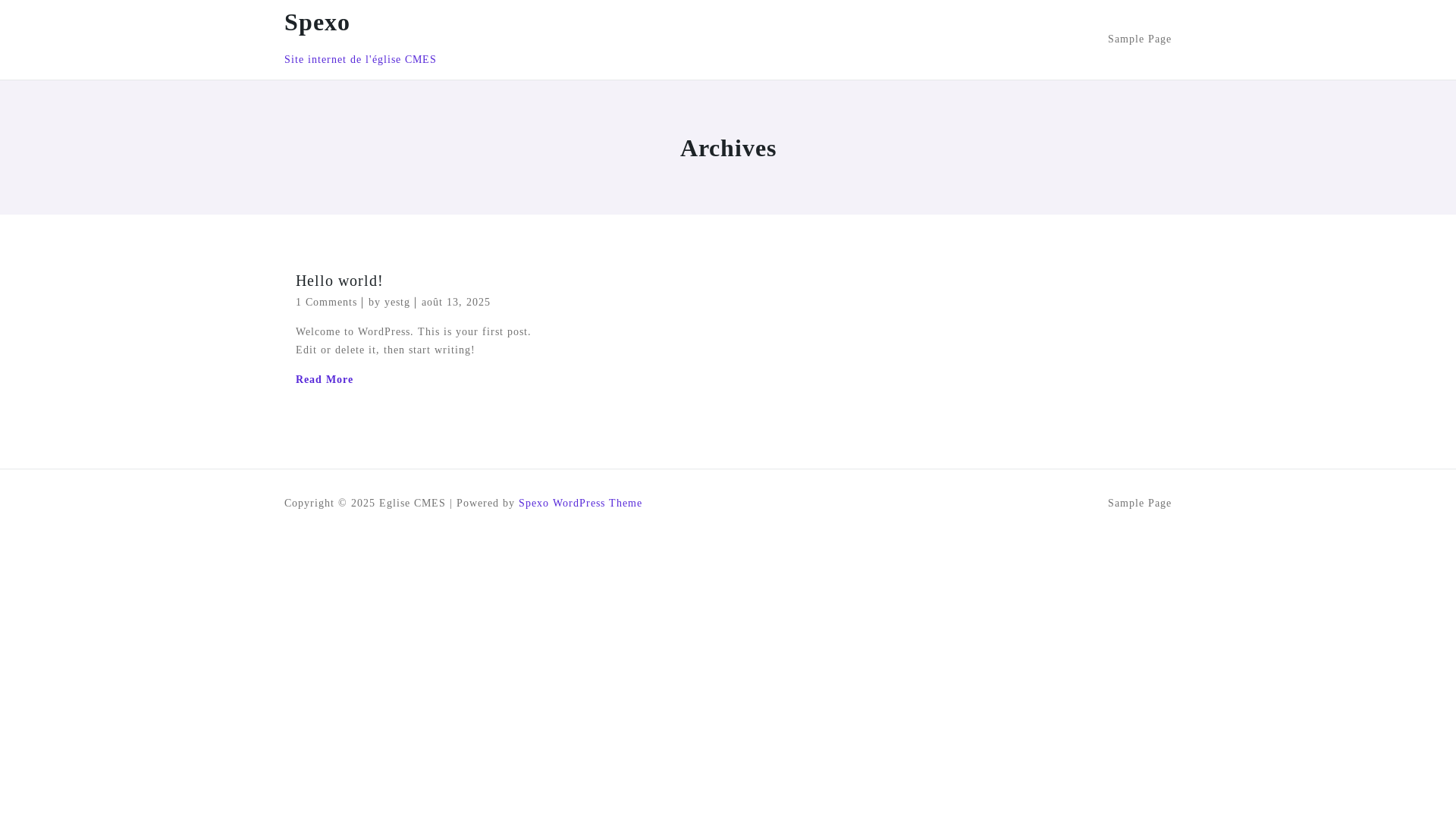This screenshot has height=819, width=1456.
Task: Click the post date août 13, 2025
Action: click(x=456, y=303)
